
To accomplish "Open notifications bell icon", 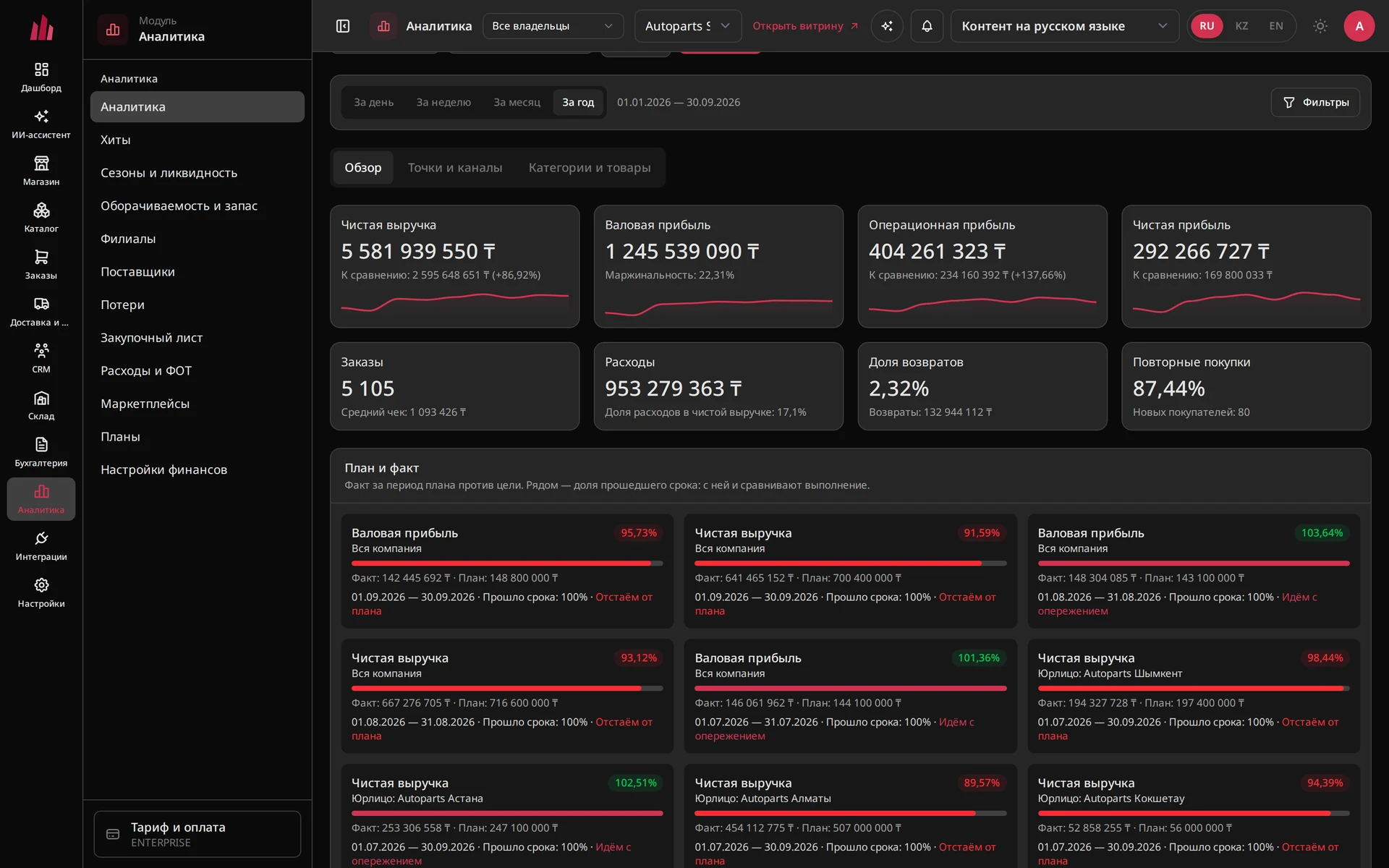I will click(x=927, y=26).
